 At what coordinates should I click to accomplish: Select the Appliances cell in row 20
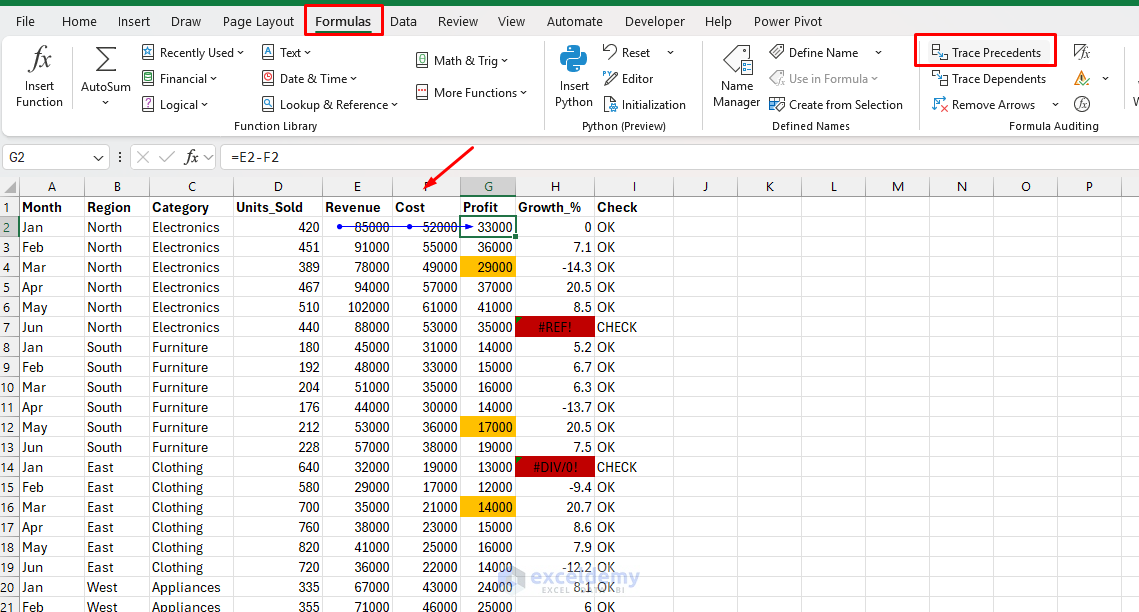pos(192,587)
